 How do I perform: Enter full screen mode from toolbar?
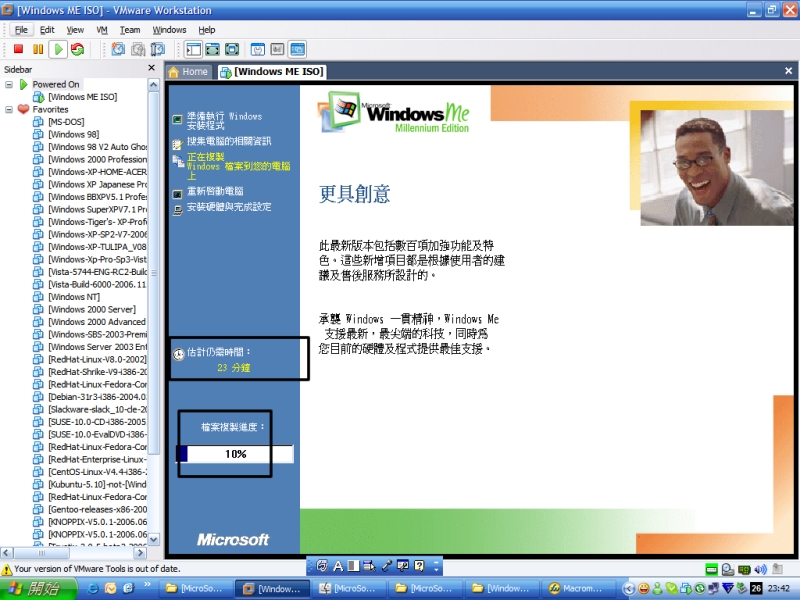pyautogui.click(x=232, y=49)
